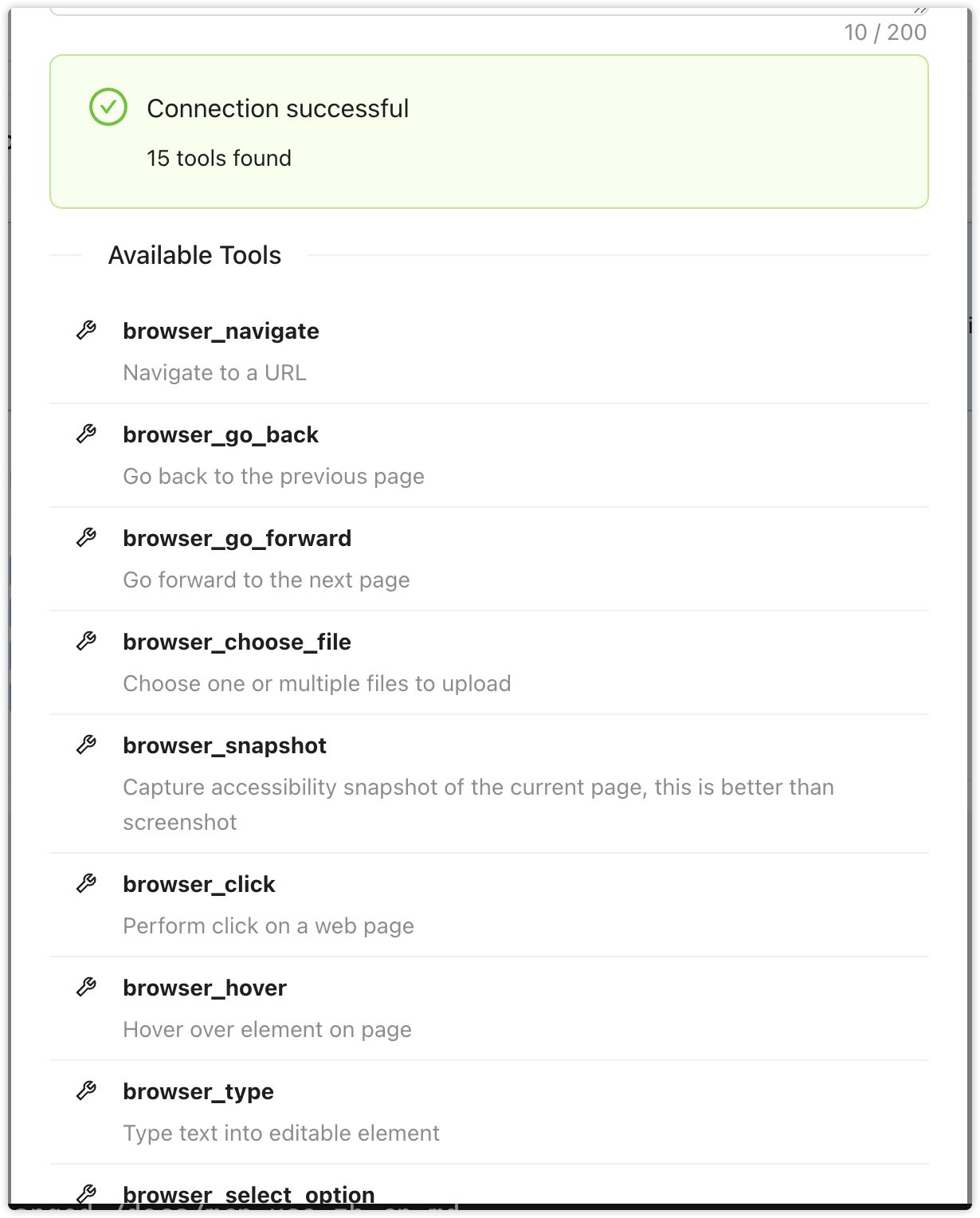This screenshot has height=1218, width=980.
Task: Select the browser_go_back tool name
Action: [x=221, y=434]
